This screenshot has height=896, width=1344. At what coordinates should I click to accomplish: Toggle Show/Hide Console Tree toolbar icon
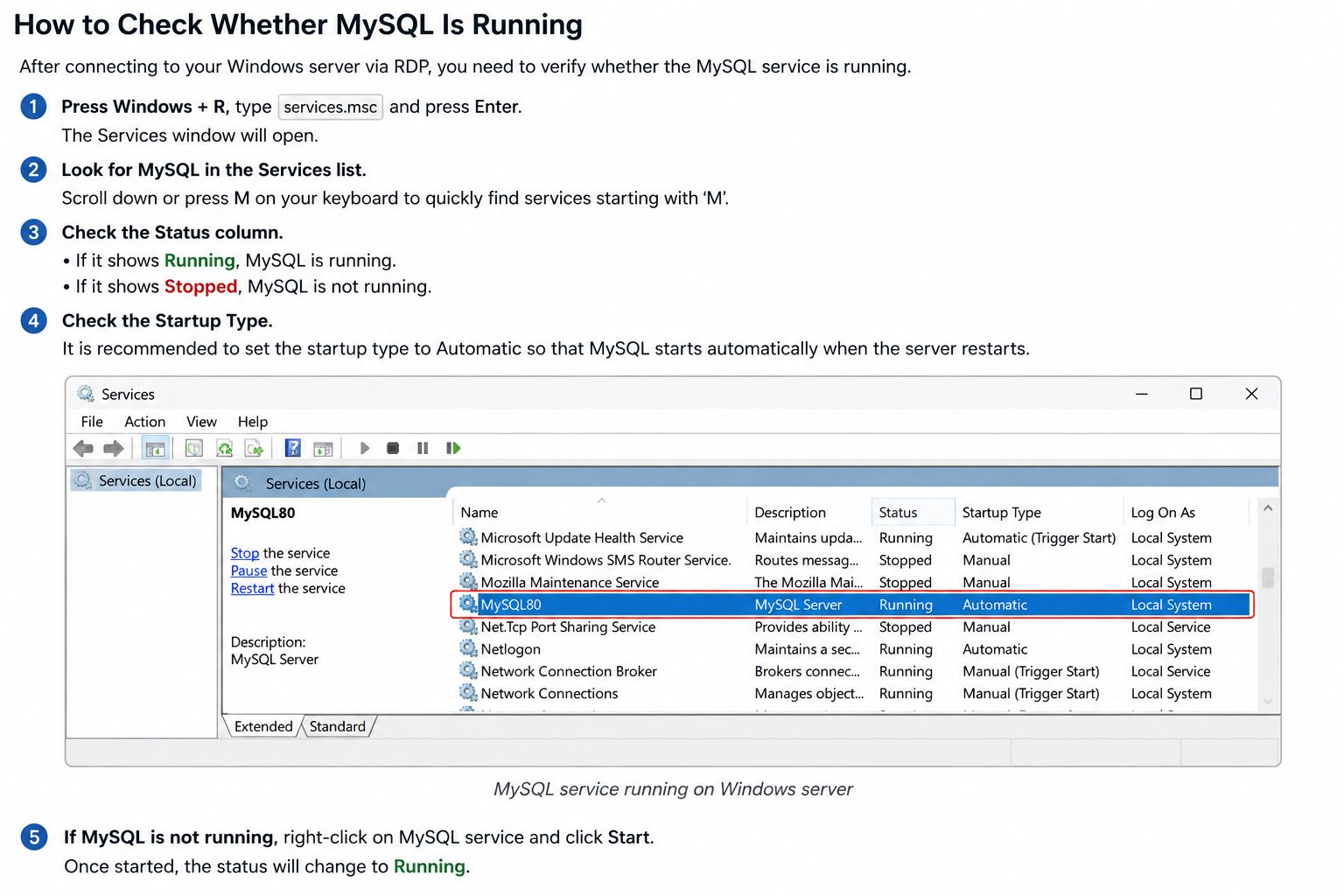pos(155,449)
